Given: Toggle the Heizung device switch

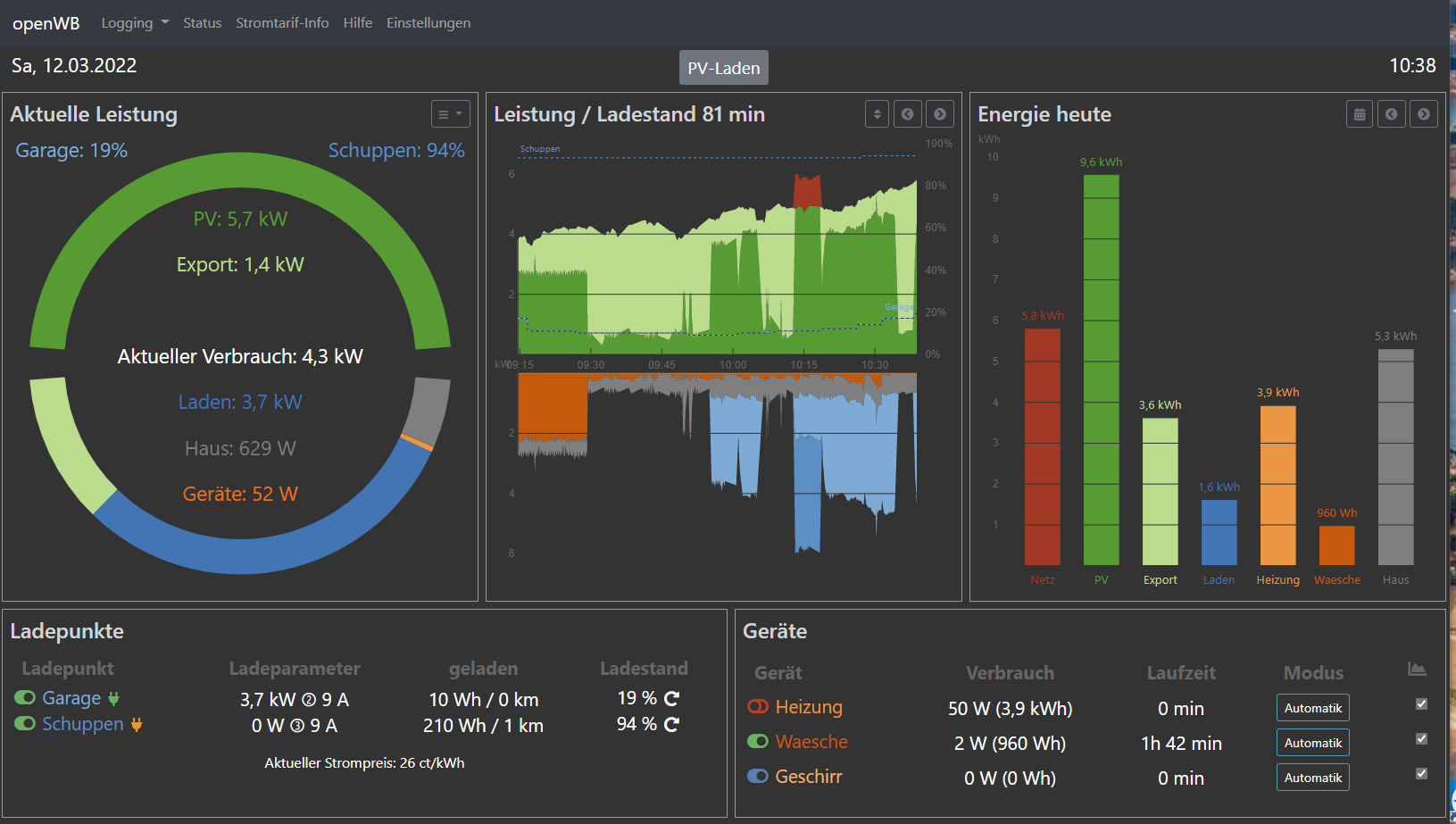Looking at the screenshot, I should pos(757,706).
